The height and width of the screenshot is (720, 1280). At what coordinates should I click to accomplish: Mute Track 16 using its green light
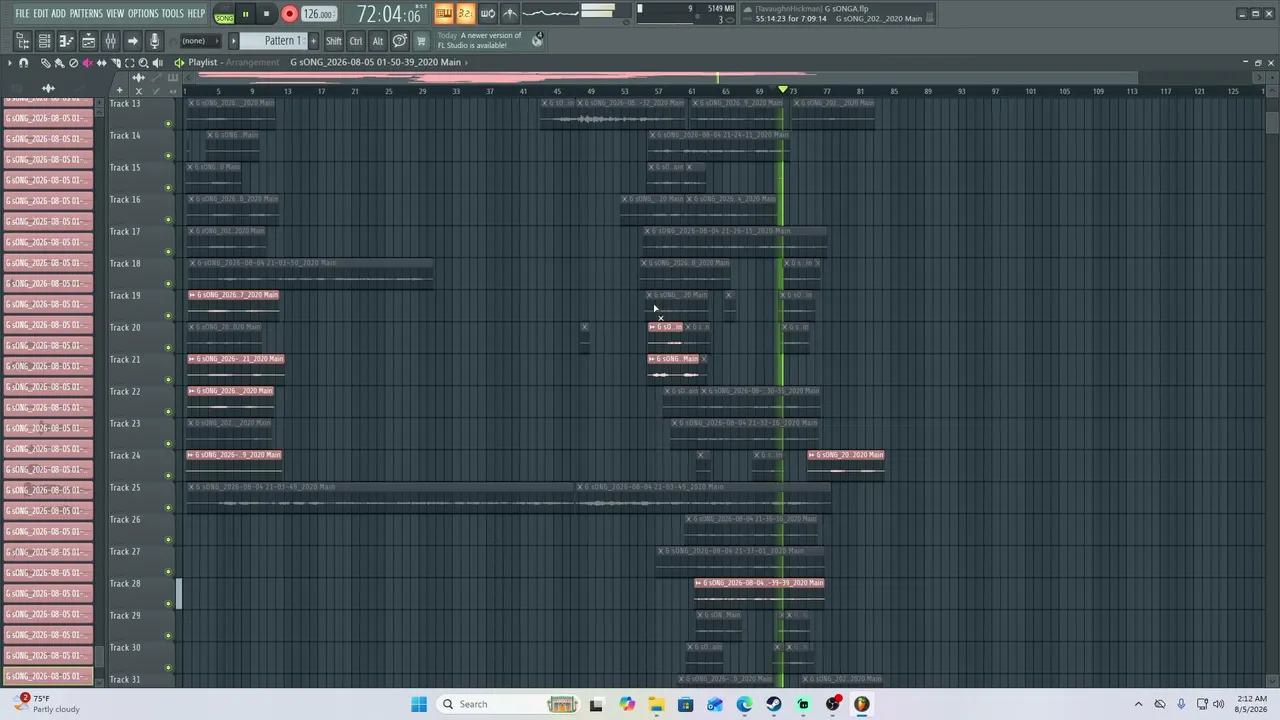168,220
